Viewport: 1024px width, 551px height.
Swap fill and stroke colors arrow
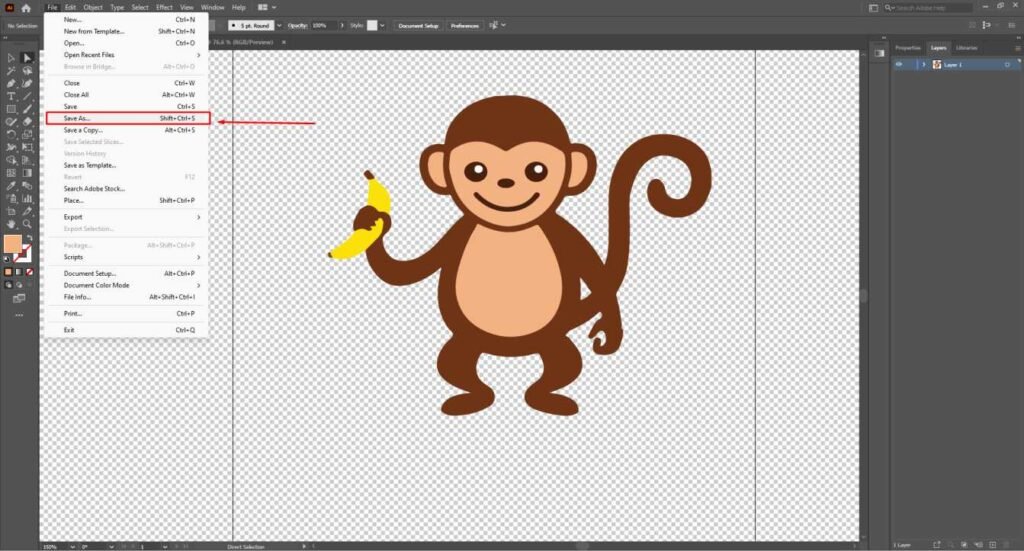[x=29, y=238]
